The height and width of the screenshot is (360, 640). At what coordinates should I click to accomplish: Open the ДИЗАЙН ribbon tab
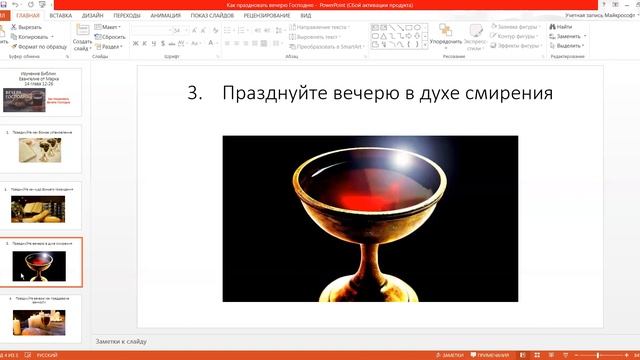(93, 16)
